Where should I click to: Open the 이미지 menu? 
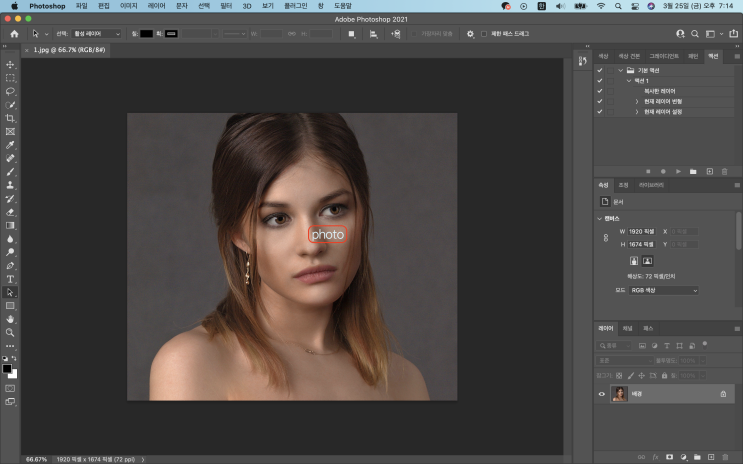coord(128,6)
